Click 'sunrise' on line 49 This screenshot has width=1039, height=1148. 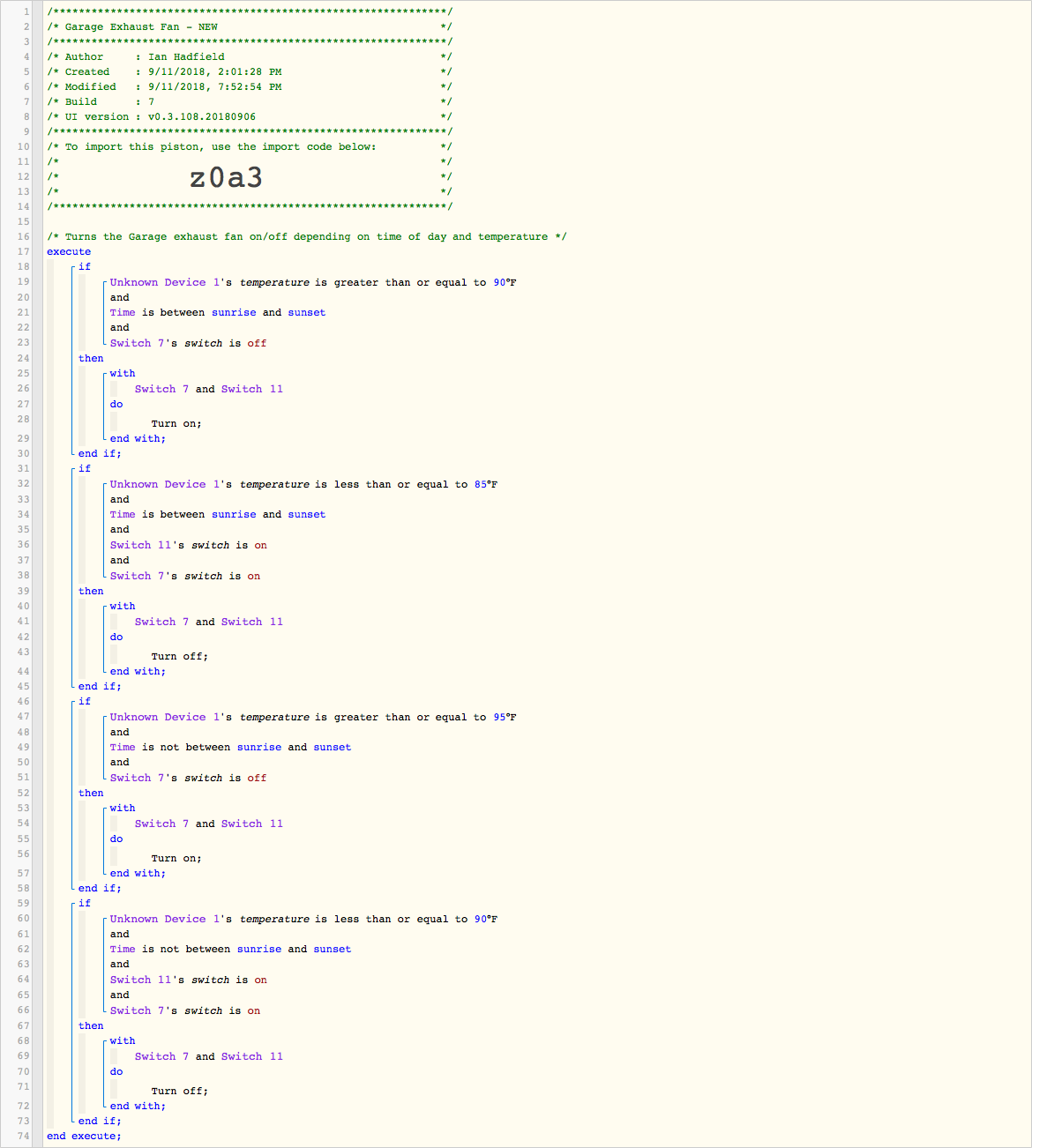259,747
